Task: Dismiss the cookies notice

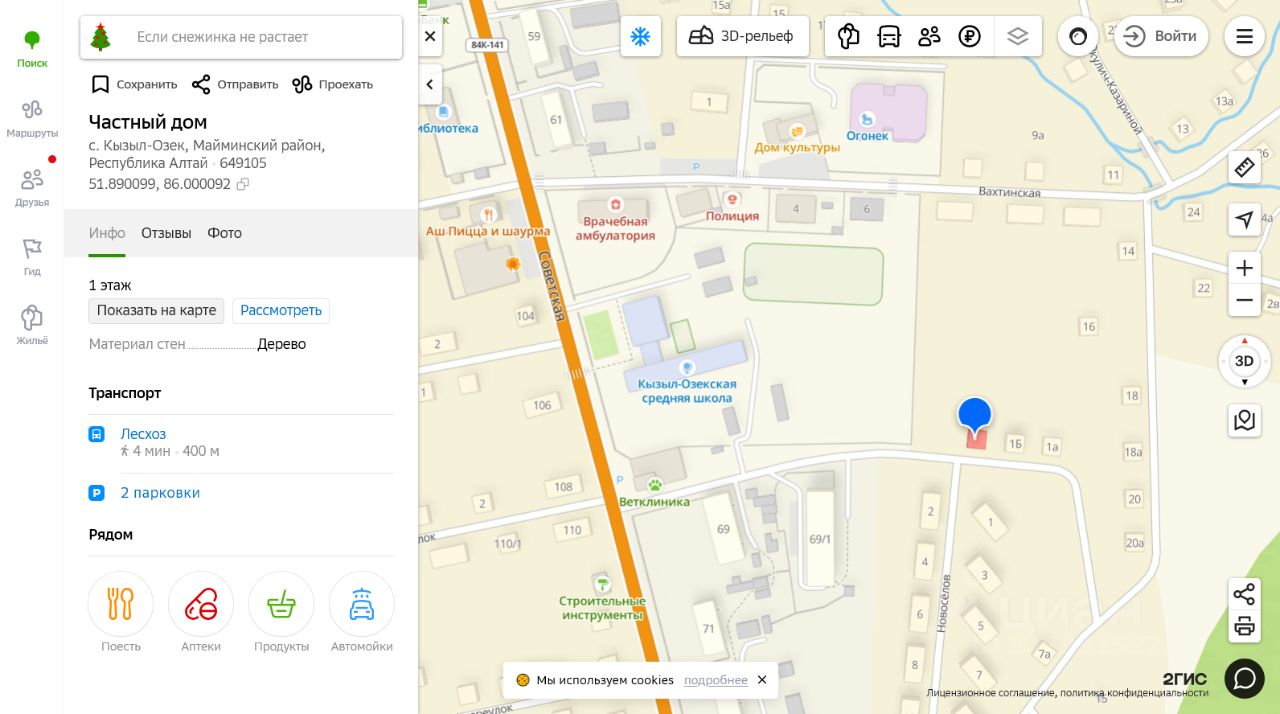Action: coord(762,680)
